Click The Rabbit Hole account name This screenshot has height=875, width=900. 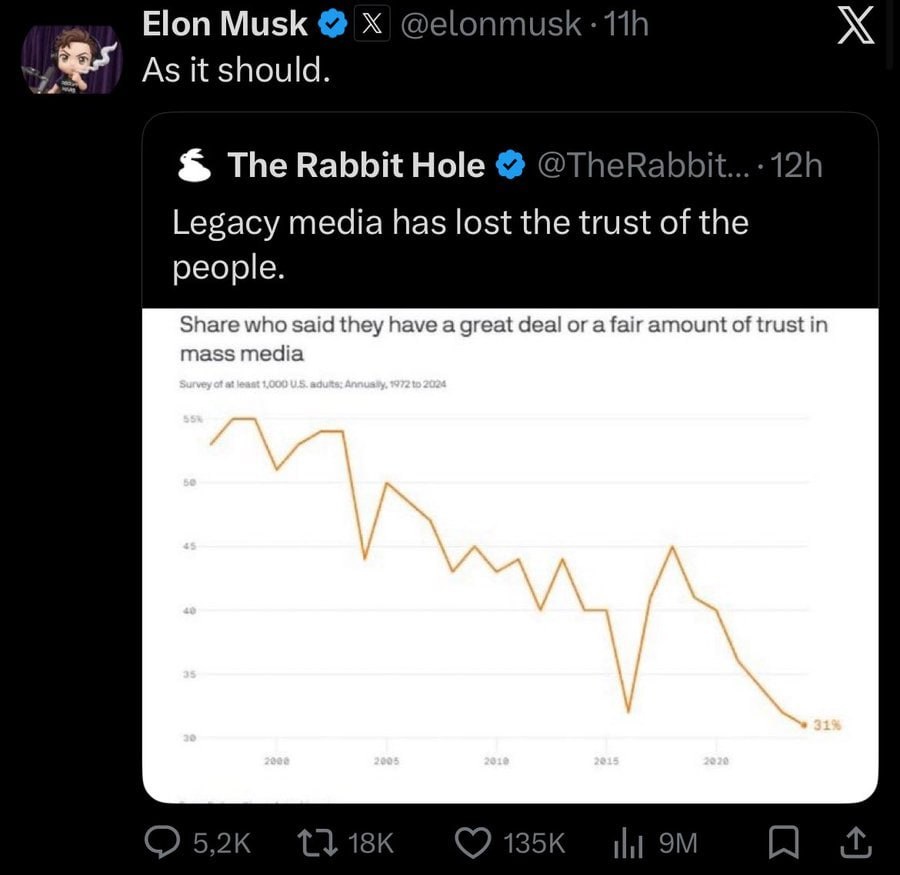[x=356, y=165]
